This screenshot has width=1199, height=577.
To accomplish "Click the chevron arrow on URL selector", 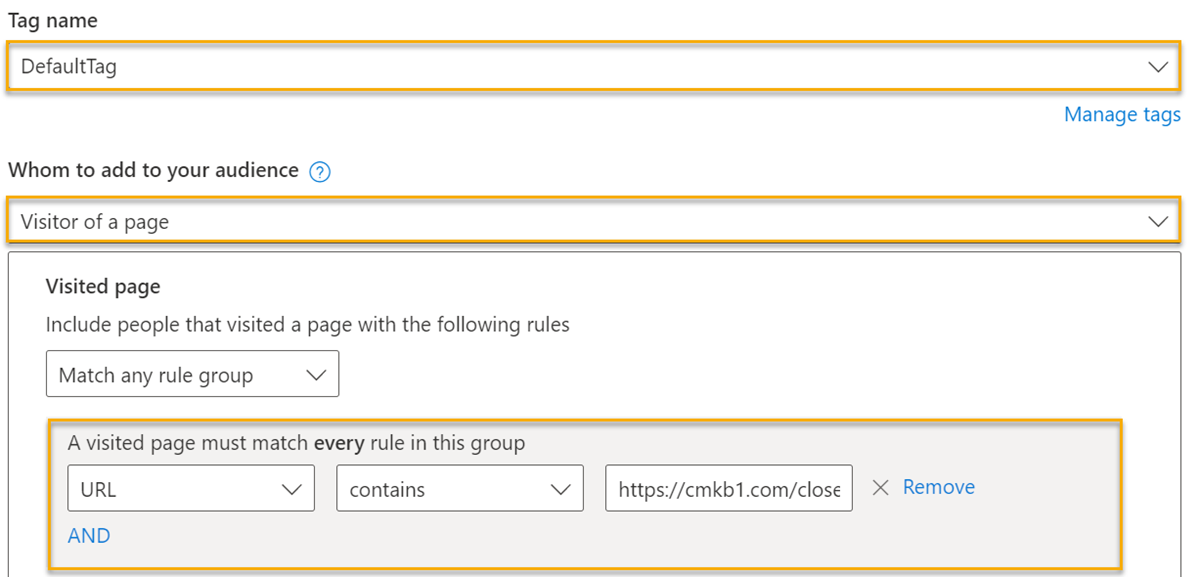I will click(292, 490).
